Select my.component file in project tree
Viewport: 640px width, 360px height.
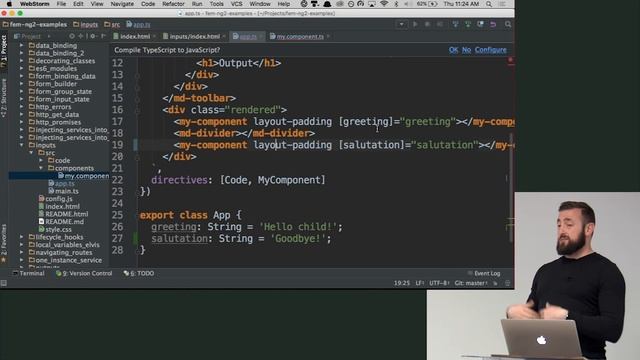coord(83,176)
